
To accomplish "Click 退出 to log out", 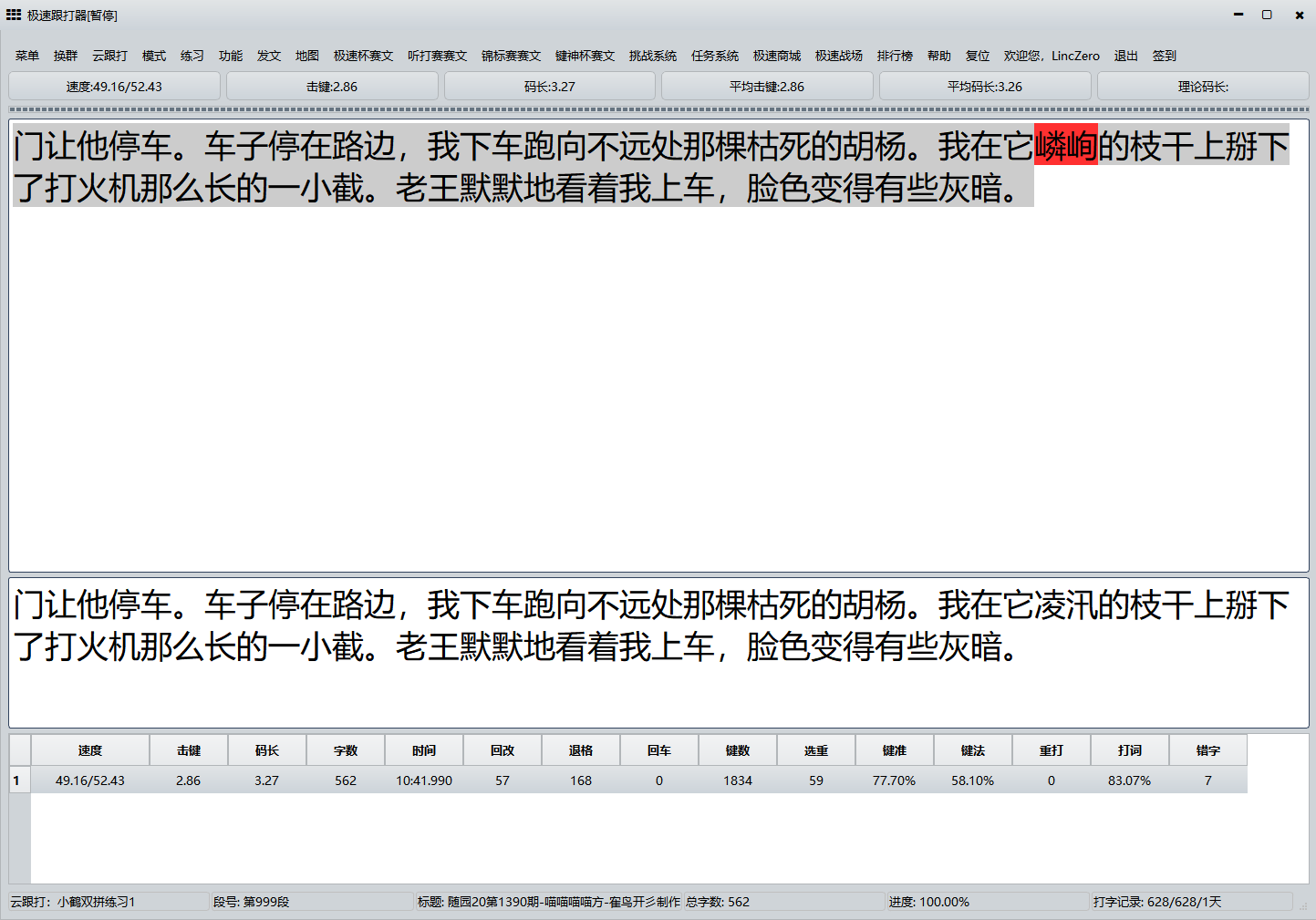I will [1125, 56].
